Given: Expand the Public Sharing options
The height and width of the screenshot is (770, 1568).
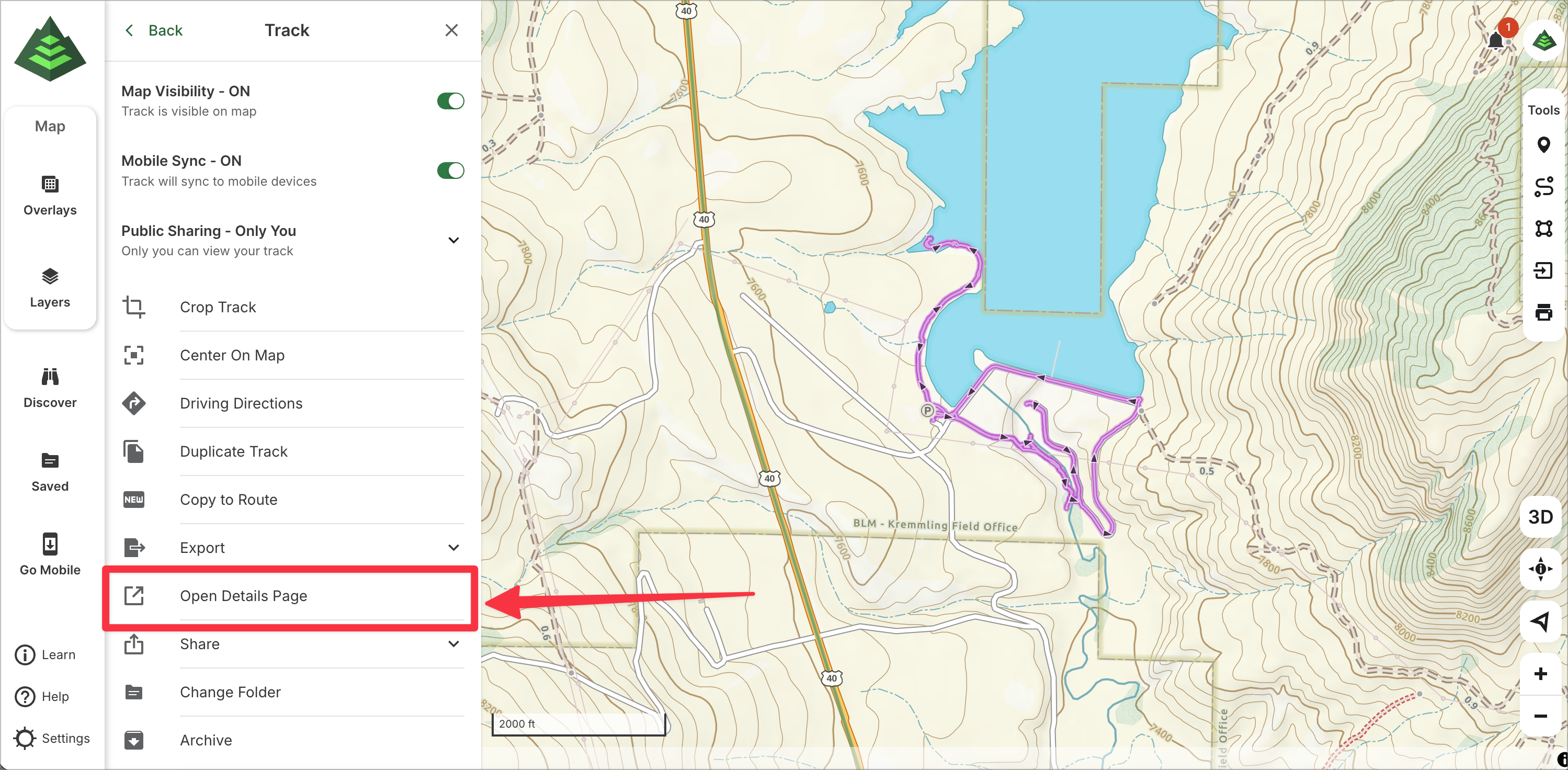Looking at the screenshot, I should [x=453, y=241].
